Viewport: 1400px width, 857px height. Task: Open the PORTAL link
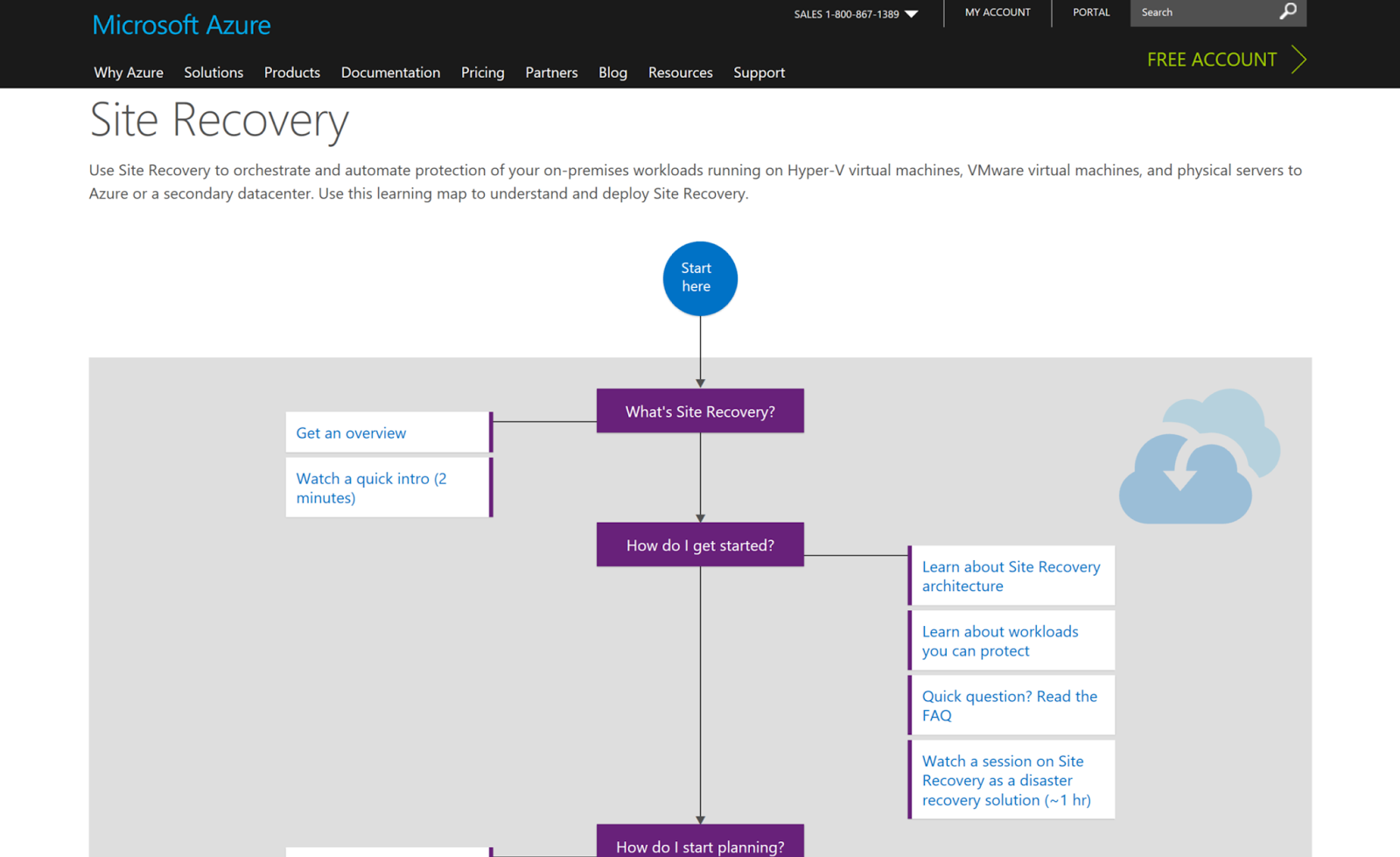coord(1090,12)
